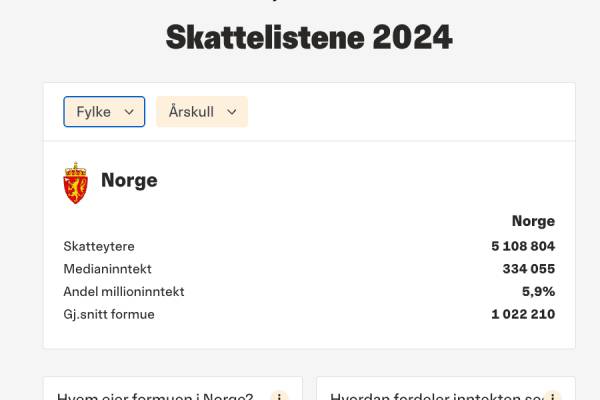Open the Fylke dropdown
This screenshot has height=400, width=600.
coord(104,112)
